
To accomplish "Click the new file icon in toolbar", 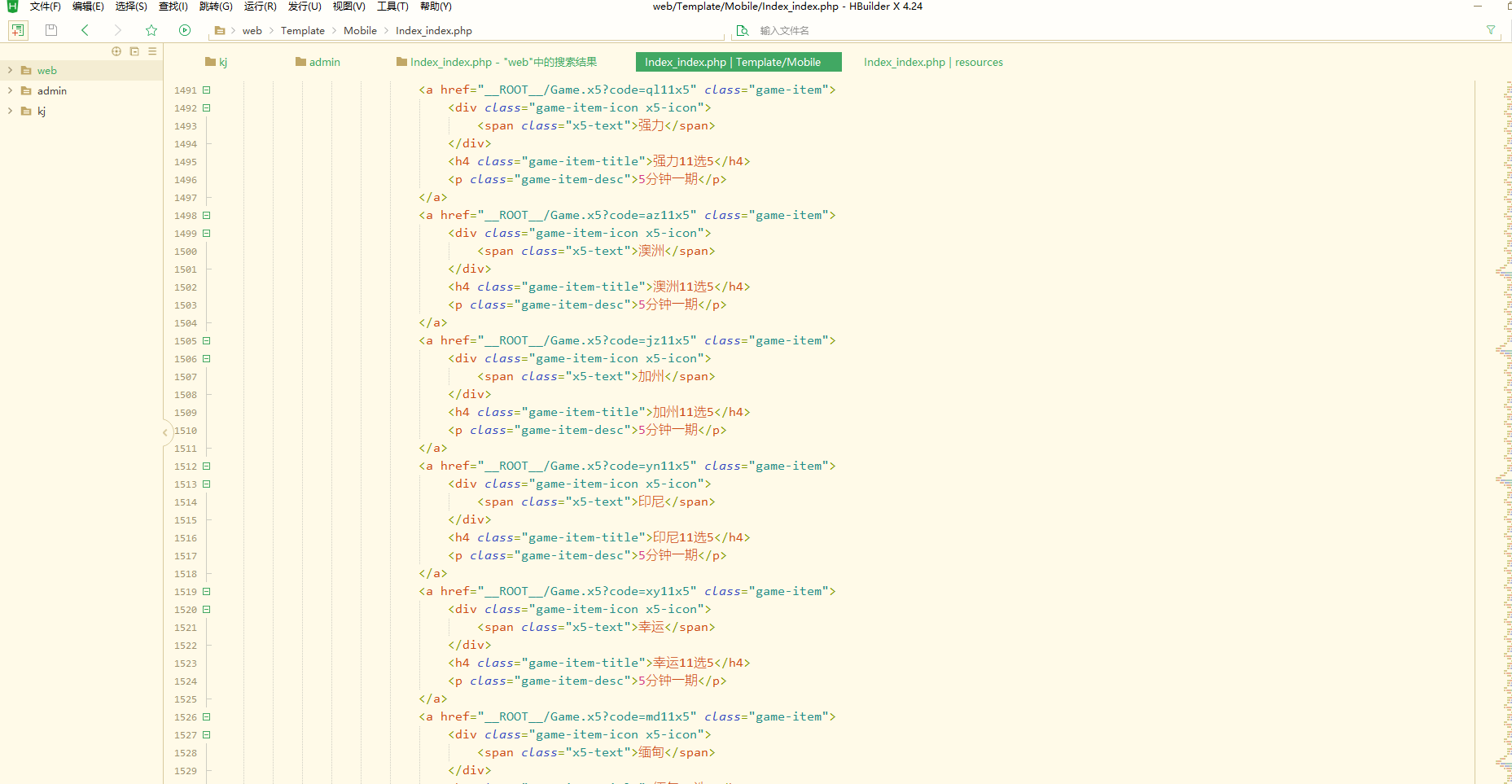I will click(x=17, y=30).
